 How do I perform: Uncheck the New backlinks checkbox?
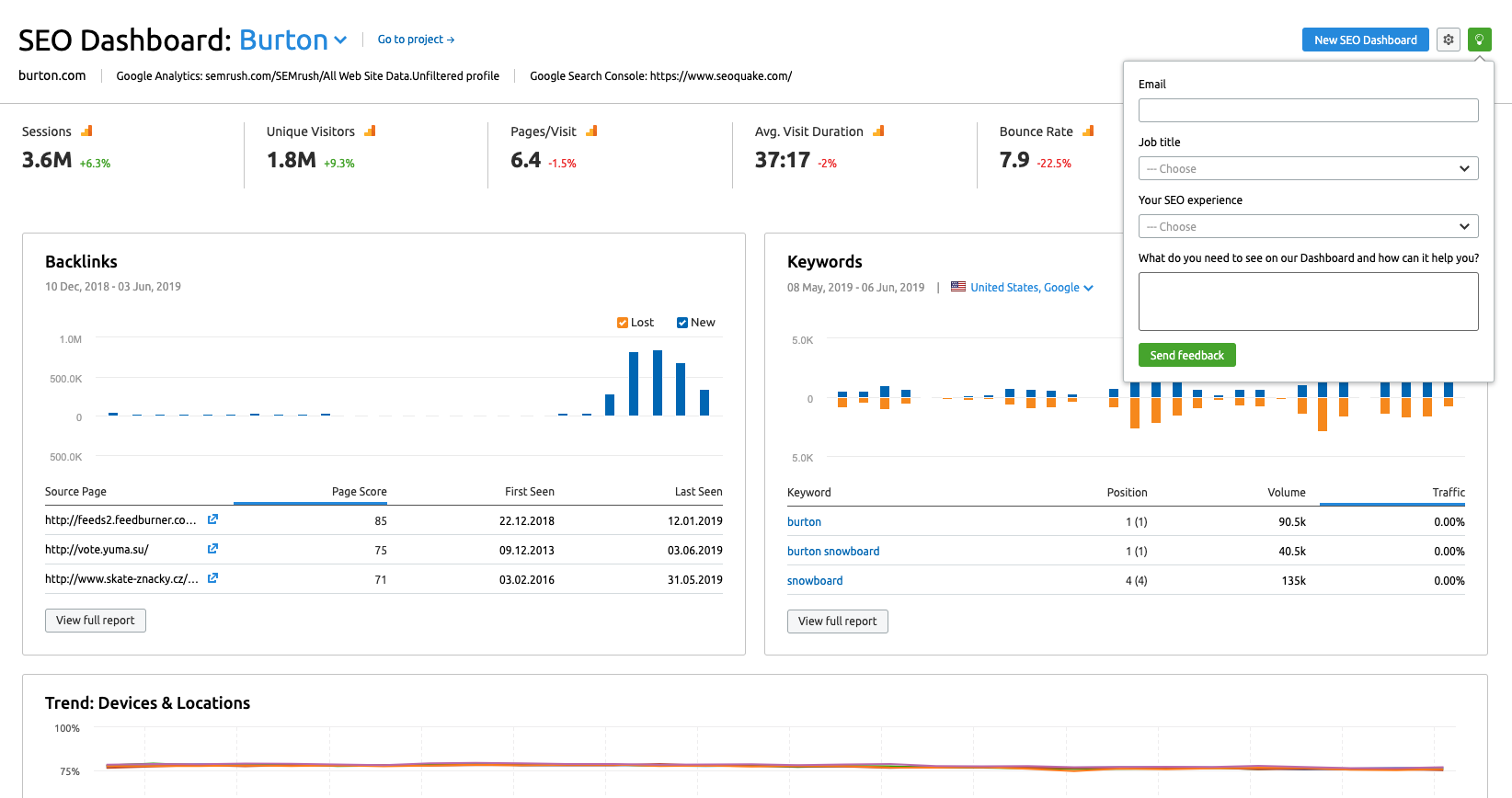tap(682, 323)
